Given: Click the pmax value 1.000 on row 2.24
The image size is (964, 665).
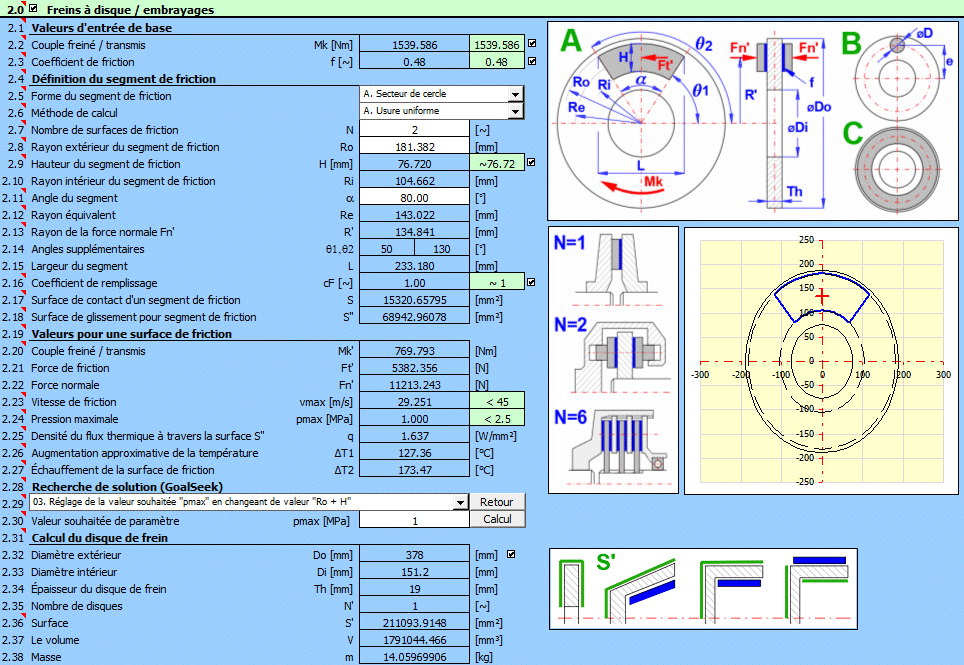Looking at the screenshot, I should [414, 419].
